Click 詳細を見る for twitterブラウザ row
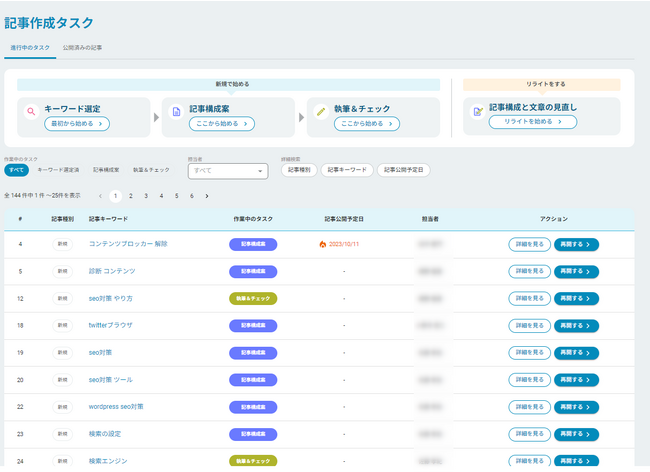The image size is (650, 472). [529, 326]
